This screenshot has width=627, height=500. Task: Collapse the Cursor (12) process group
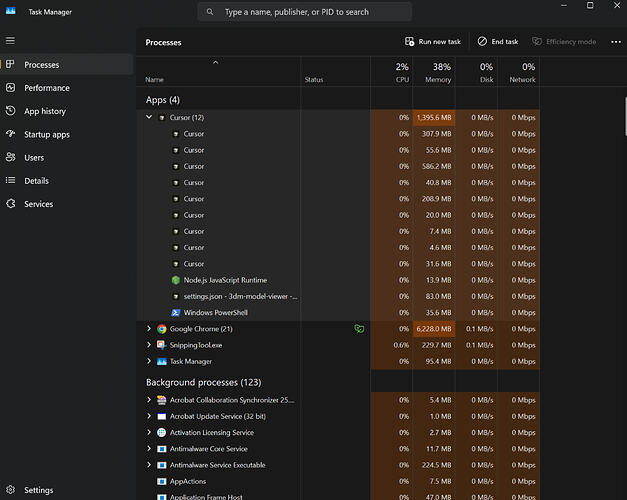[149, 117]
